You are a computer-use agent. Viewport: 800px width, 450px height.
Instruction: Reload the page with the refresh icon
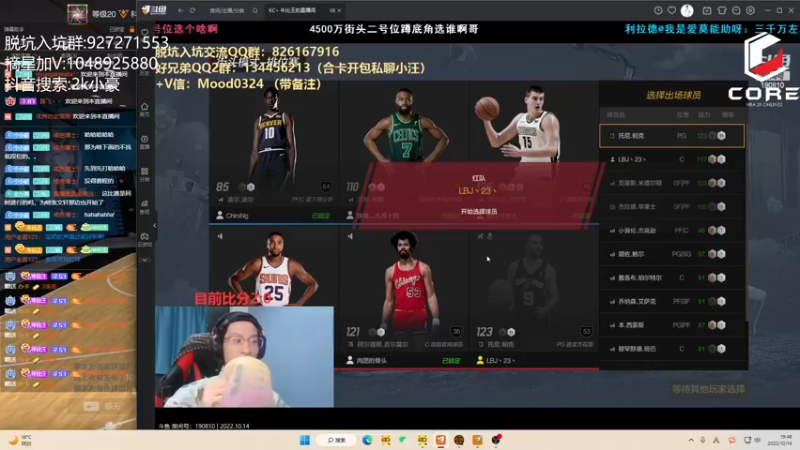[x=192, y=10]
